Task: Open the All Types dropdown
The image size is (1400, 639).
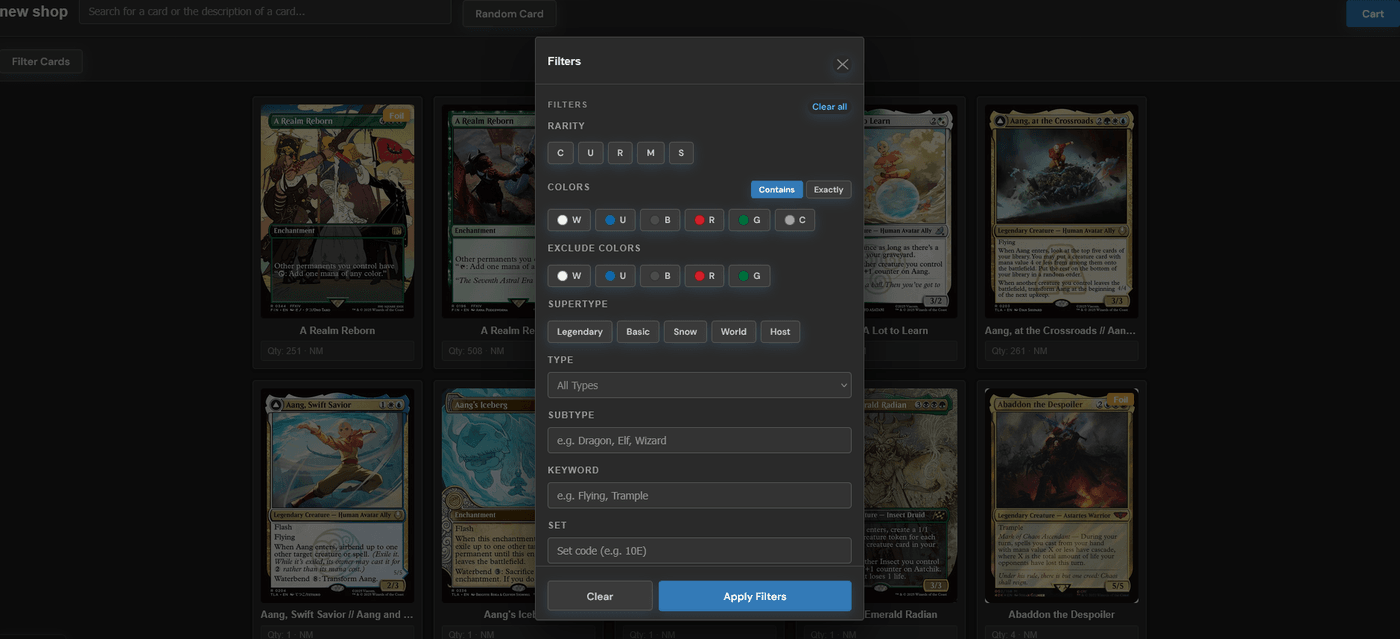Action: coord(699,385)
